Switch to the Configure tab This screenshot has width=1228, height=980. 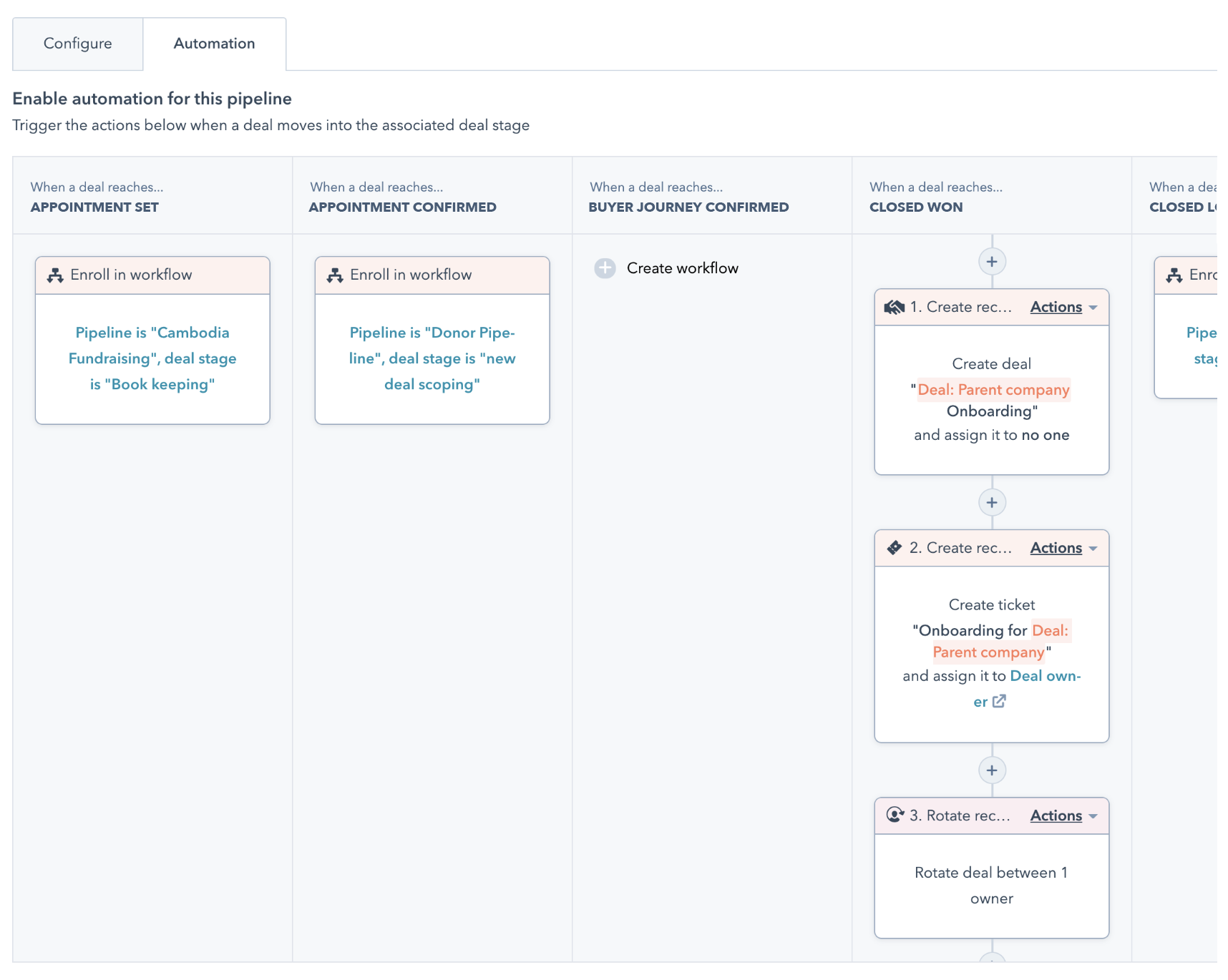pyautogui.click(x=77, y=44)
